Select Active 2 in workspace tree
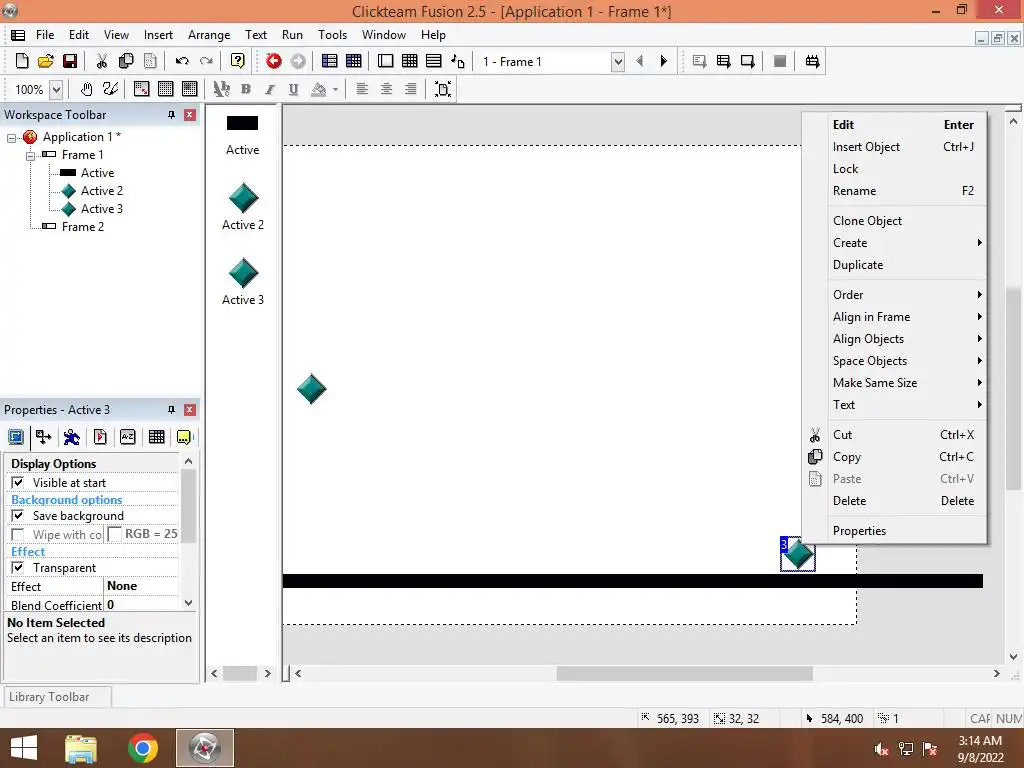This screenshot has width=1024, height=768. [x=101, y=191]
